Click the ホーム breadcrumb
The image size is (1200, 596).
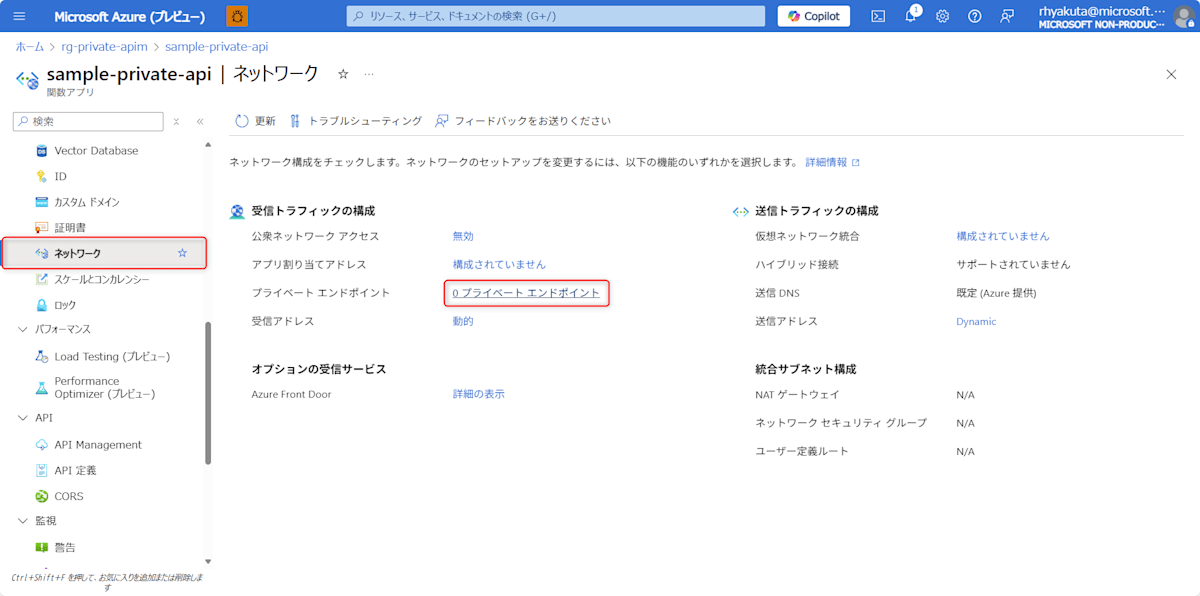click(x=29, y=47)
